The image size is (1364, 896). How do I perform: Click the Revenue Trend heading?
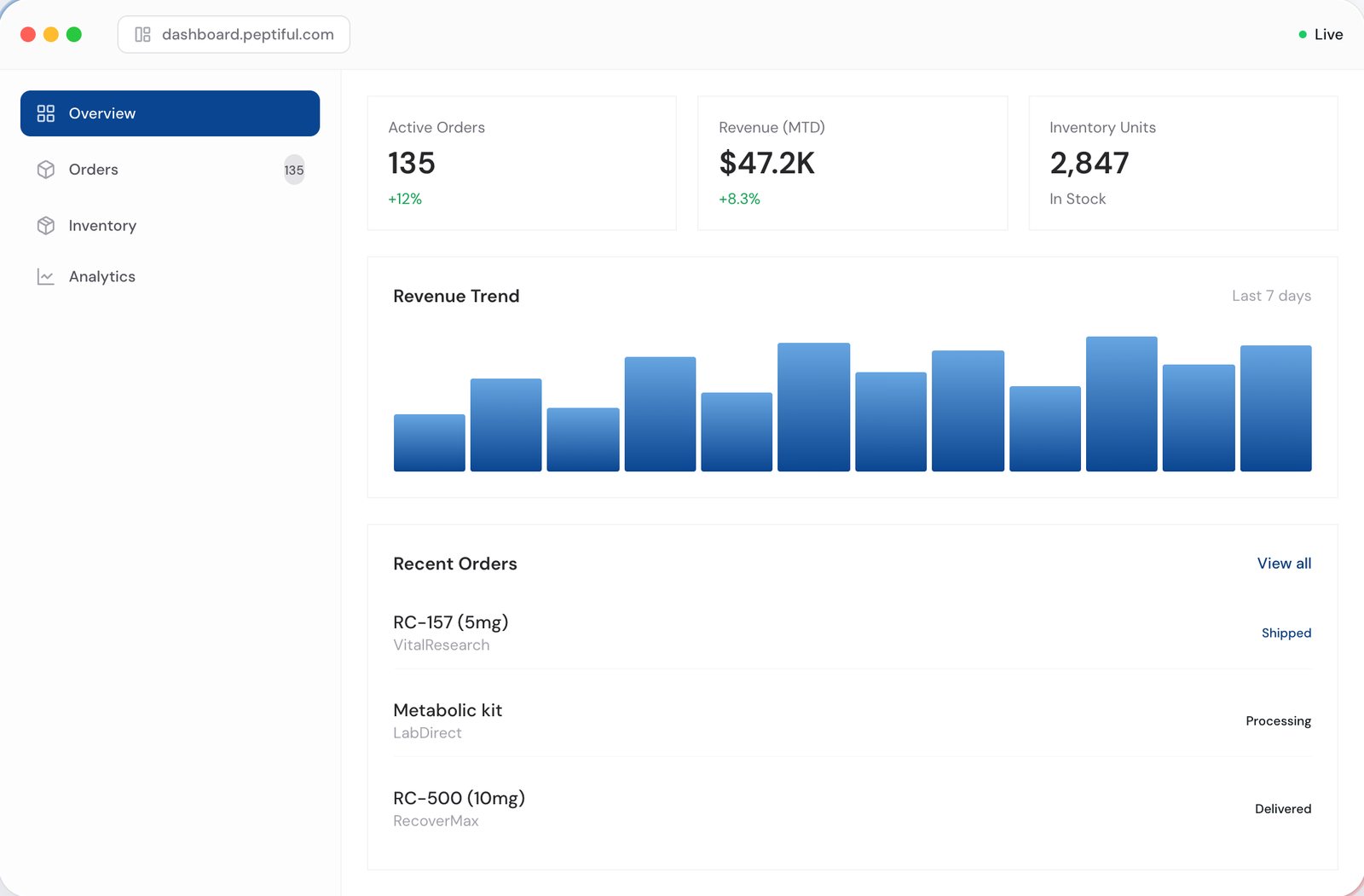coord(456,296)
